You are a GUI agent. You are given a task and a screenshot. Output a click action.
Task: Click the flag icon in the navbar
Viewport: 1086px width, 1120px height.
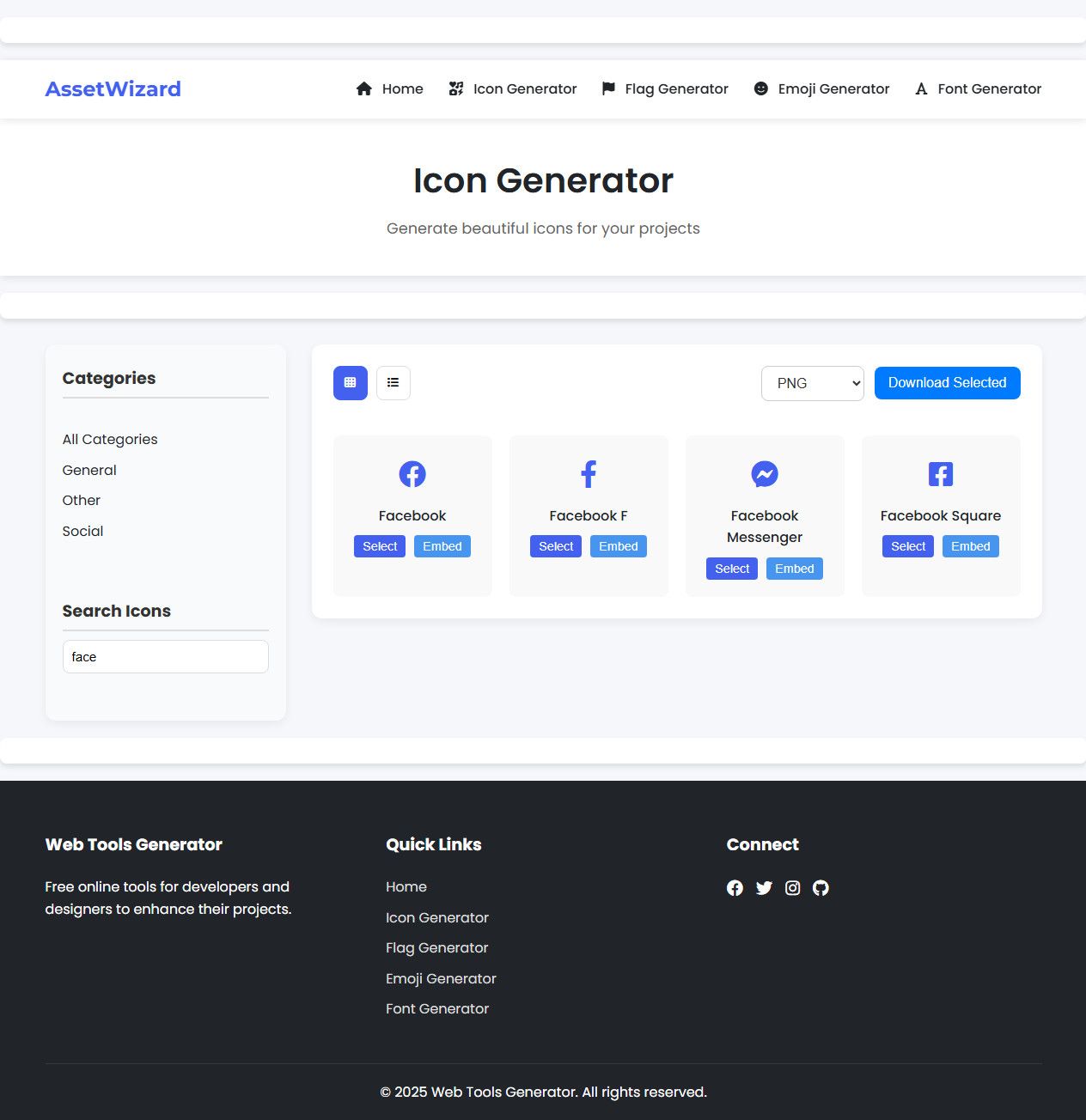pyautogui.click(x=608, y=88)
